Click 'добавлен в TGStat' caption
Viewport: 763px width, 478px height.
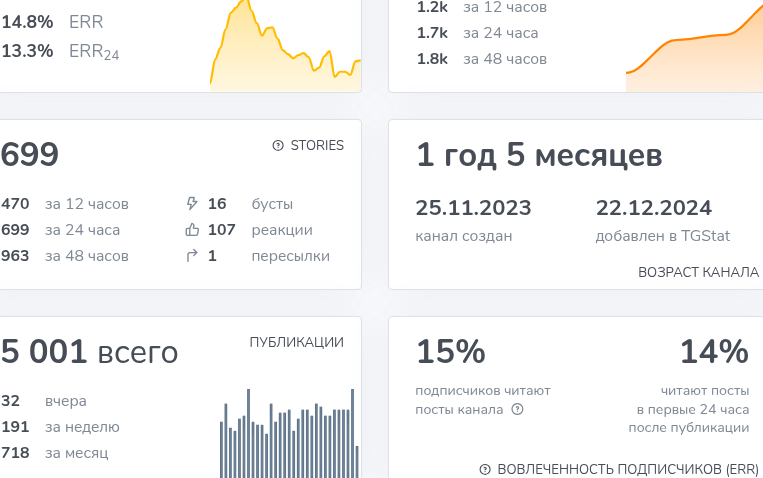[663, 236]
